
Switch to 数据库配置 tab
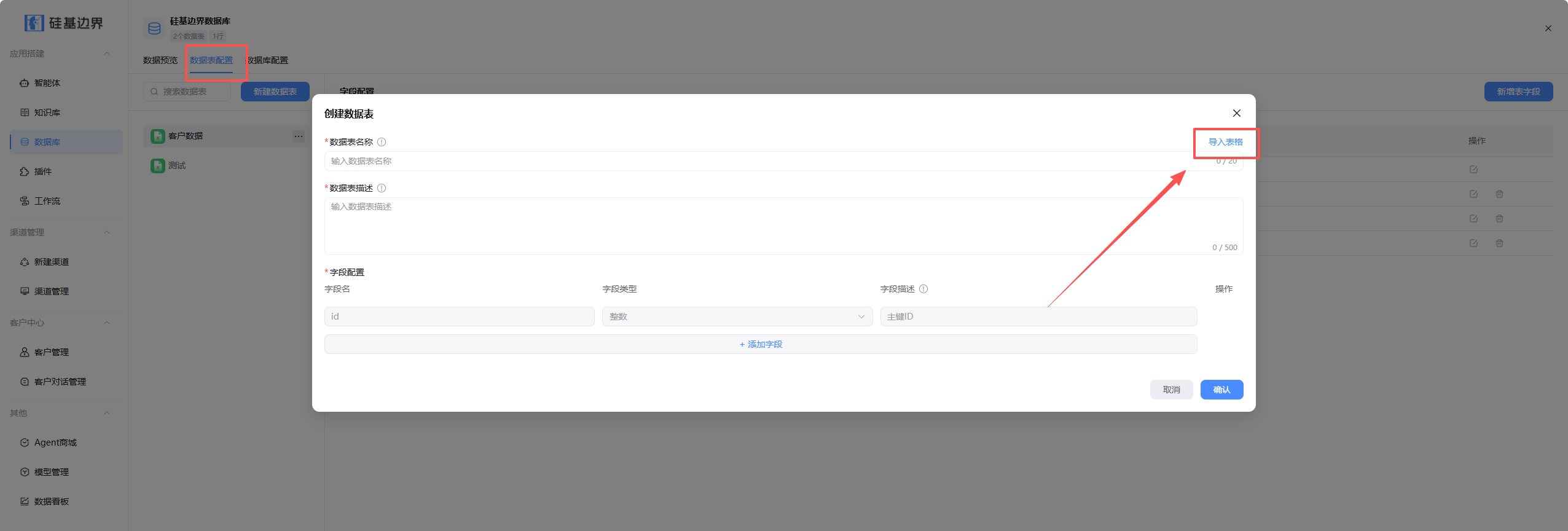pos(267,60)
